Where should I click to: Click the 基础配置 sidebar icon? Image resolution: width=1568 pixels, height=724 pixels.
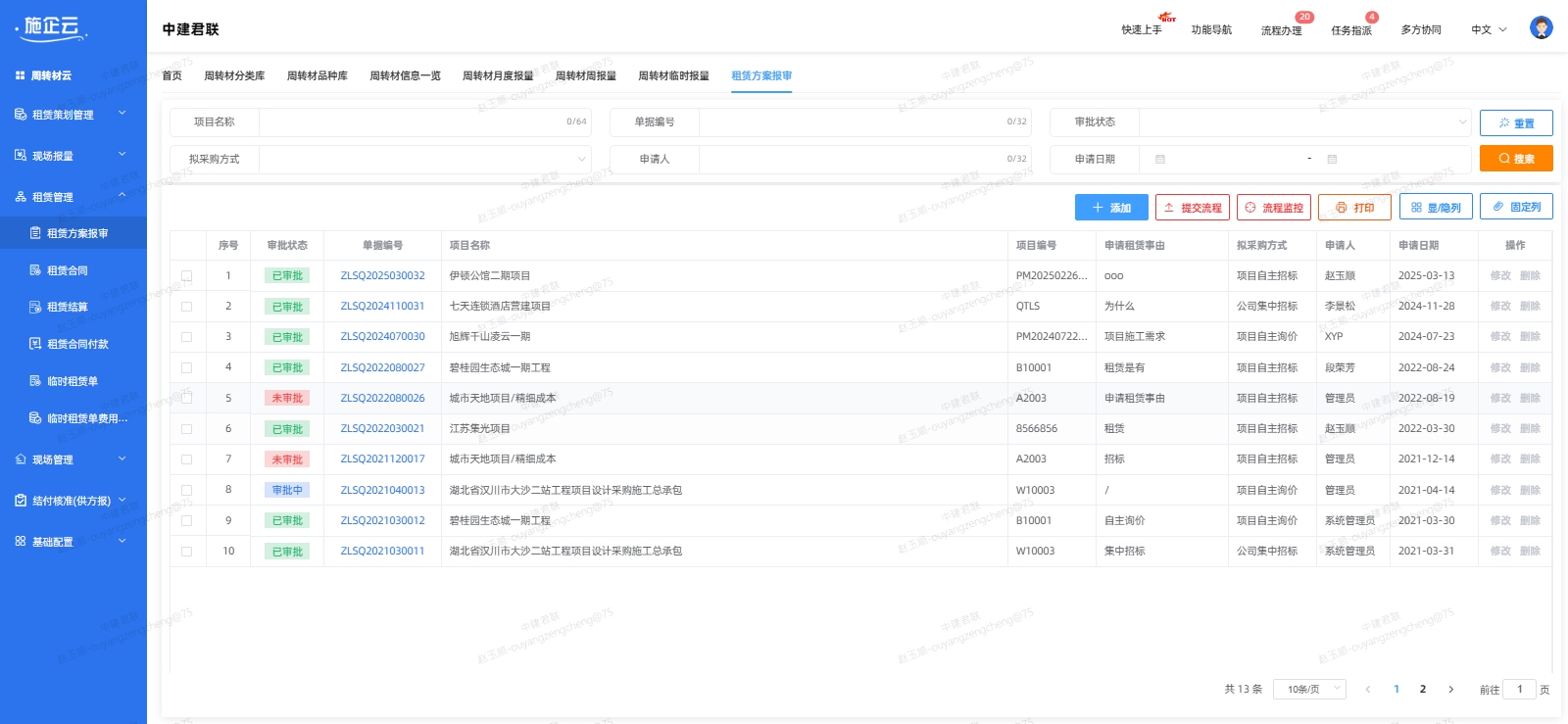(21, 541)
